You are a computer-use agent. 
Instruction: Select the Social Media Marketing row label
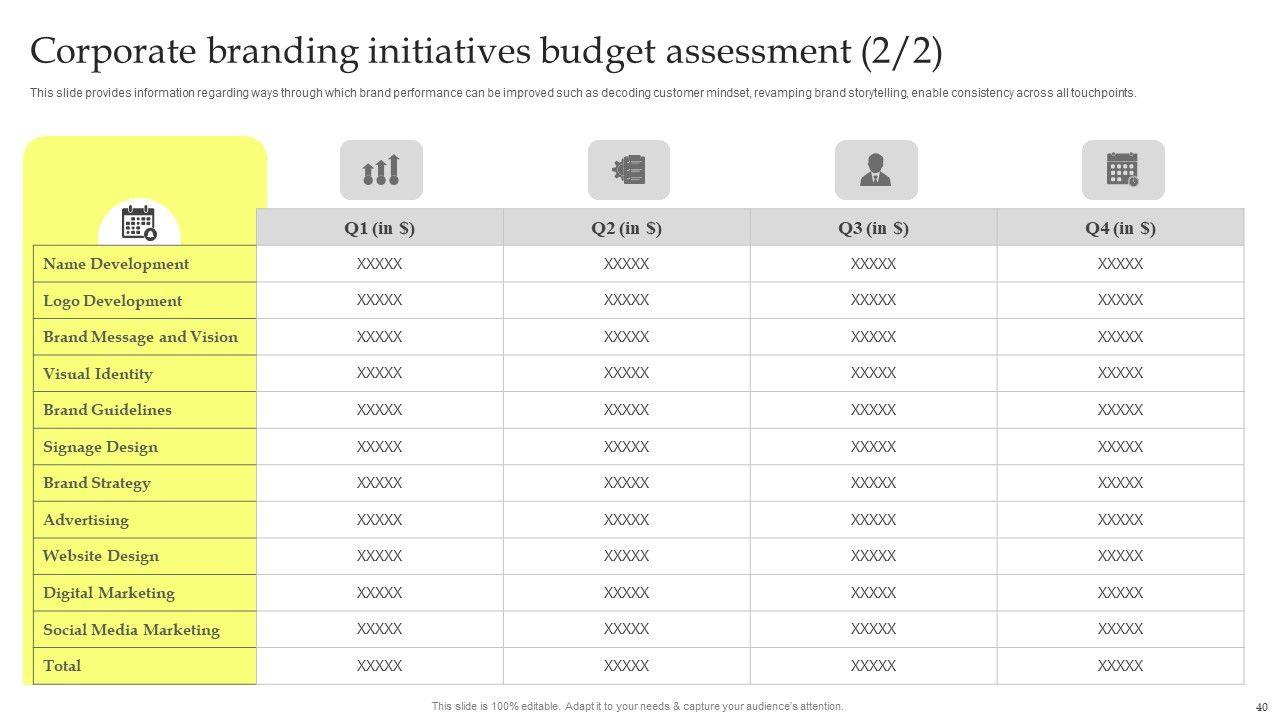[131, 630]
